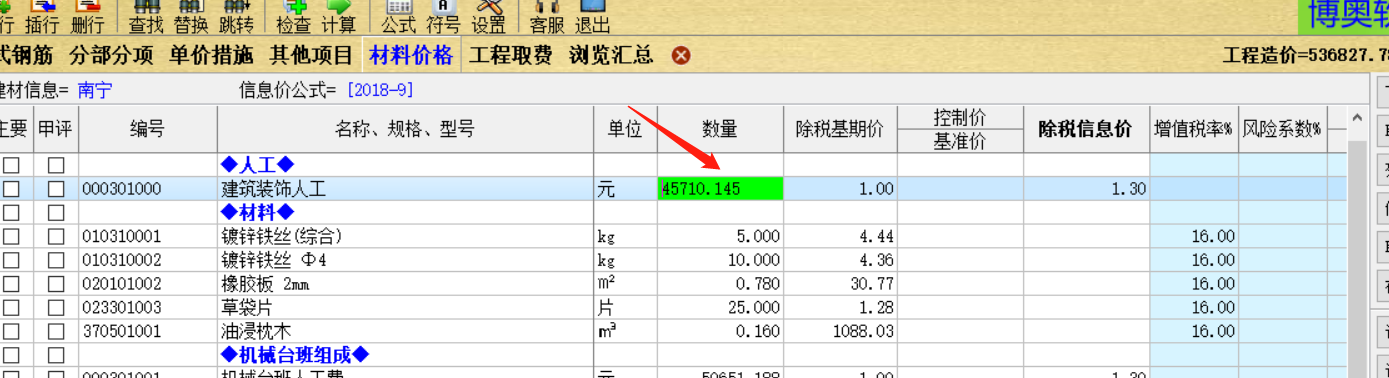Enable 主要 checkbox for 草袋片 row
Image resolution: width=1389 pixels, height=378 pixels.
tap(11, 308)
